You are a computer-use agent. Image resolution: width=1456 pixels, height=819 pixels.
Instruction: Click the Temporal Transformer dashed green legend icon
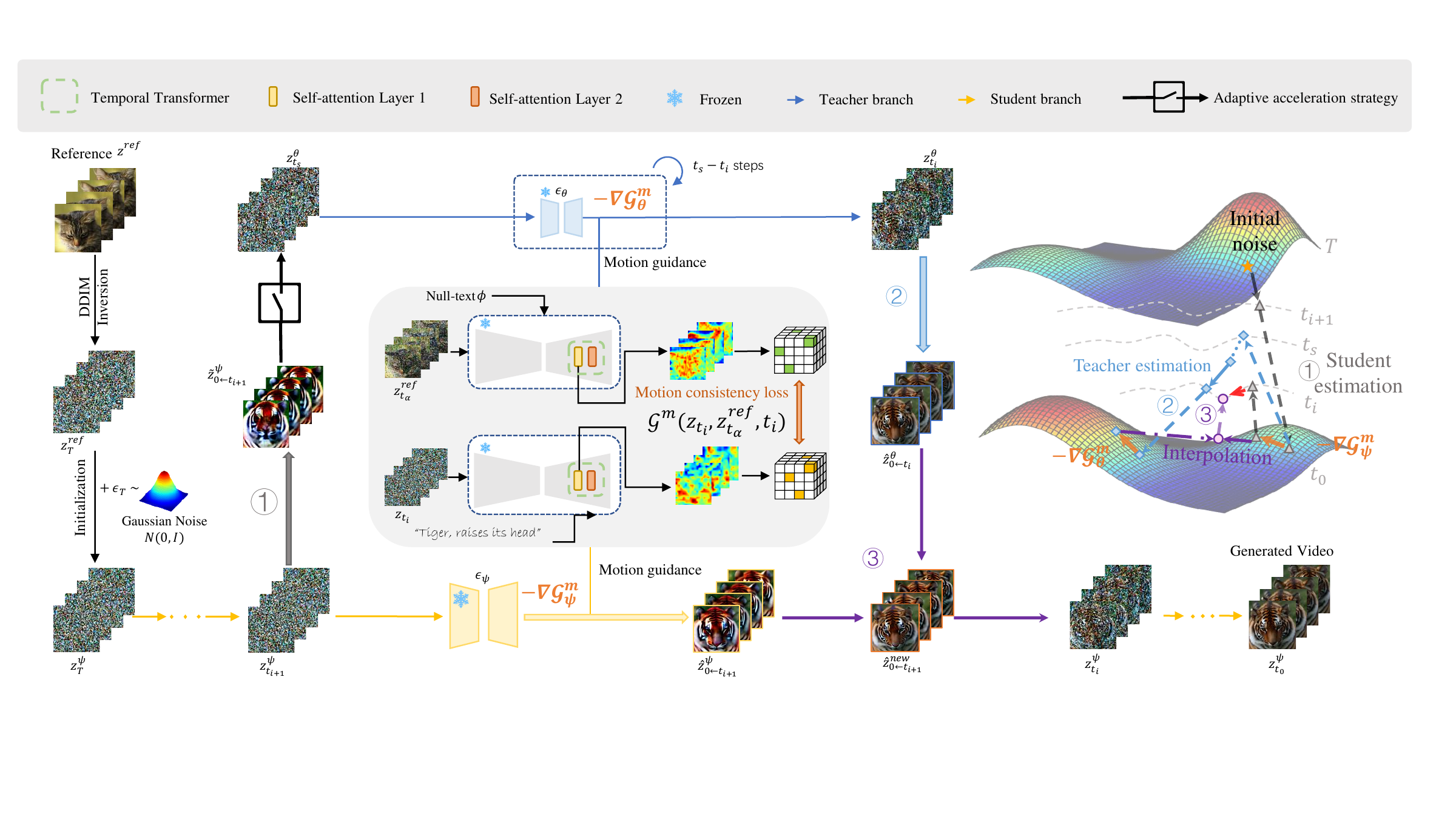(59, 96)
